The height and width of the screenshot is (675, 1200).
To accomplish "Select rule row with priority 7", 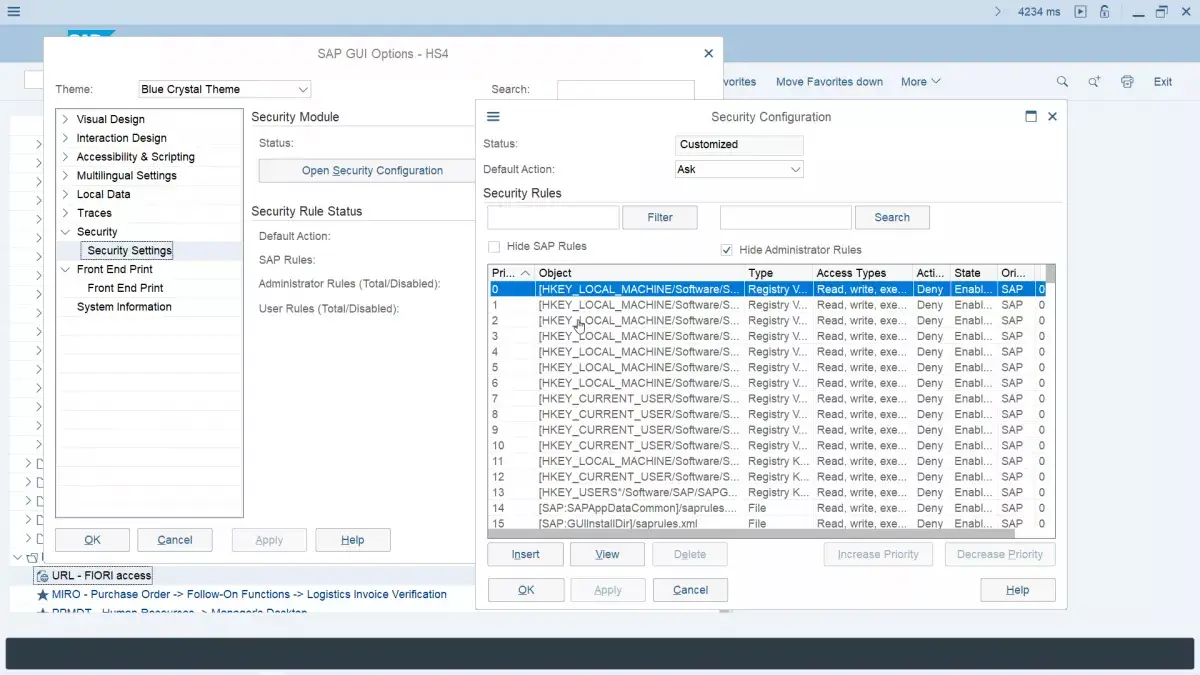I will click(x=766, y=399).
